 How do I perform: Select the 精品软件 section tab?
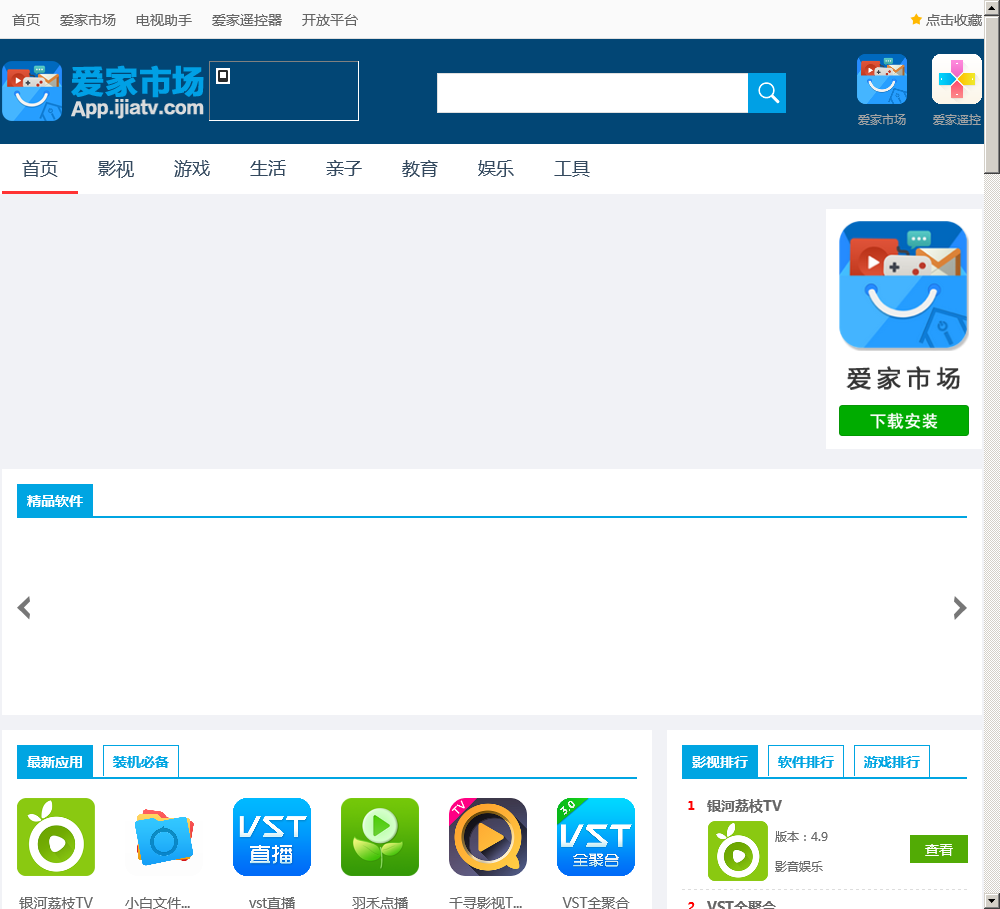[x=55, y=501]
